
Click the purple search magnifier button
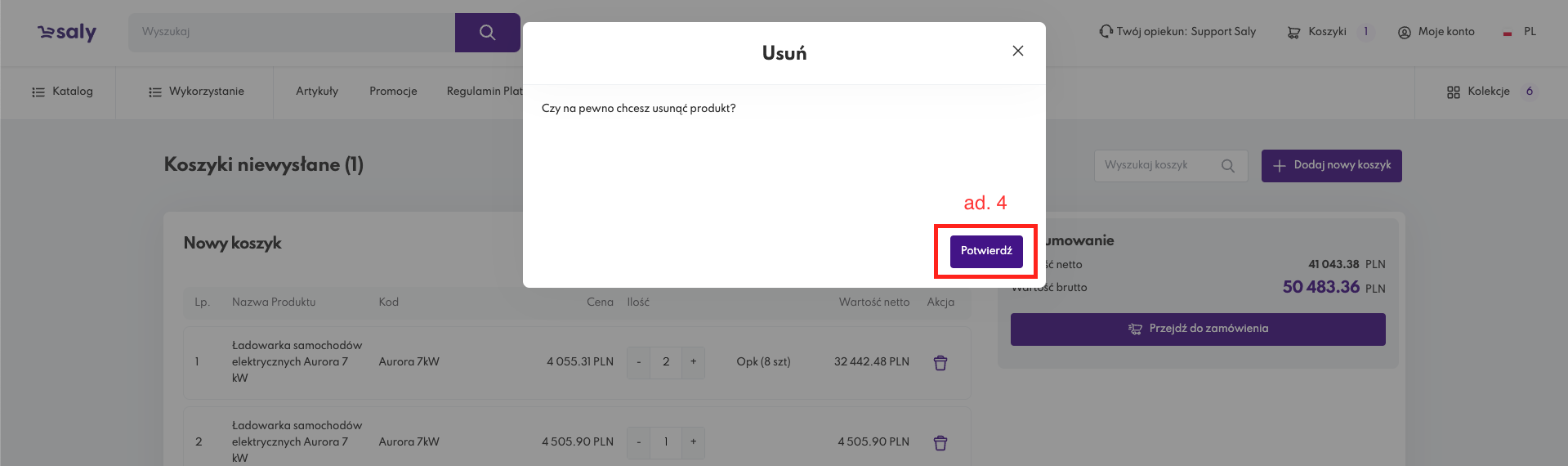click(487, 33)
